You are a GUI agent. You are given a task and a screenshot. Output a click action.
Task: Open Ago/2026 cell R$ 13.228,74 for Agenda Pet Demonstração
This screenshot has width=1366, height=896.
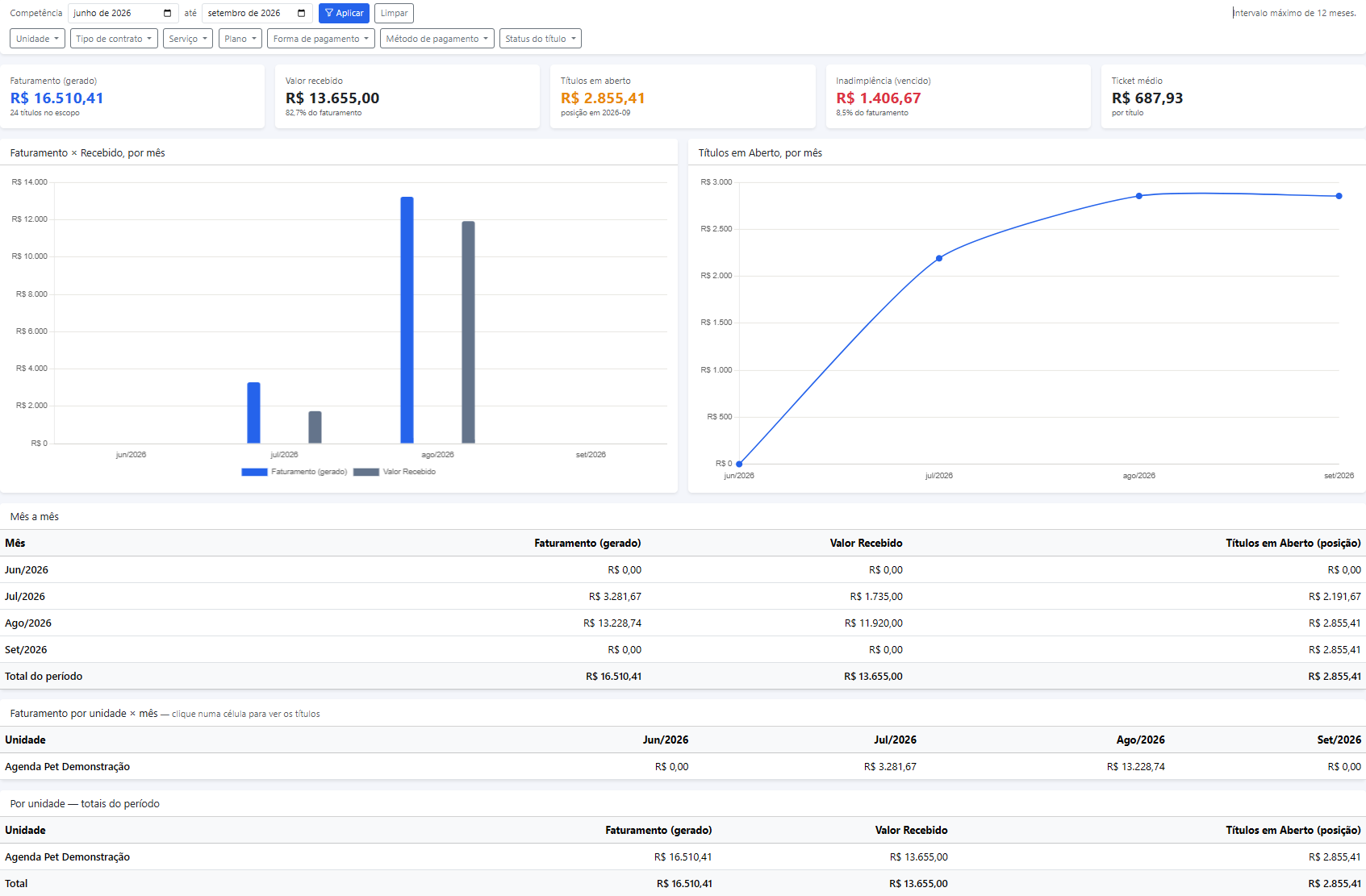coord(1136,767)
